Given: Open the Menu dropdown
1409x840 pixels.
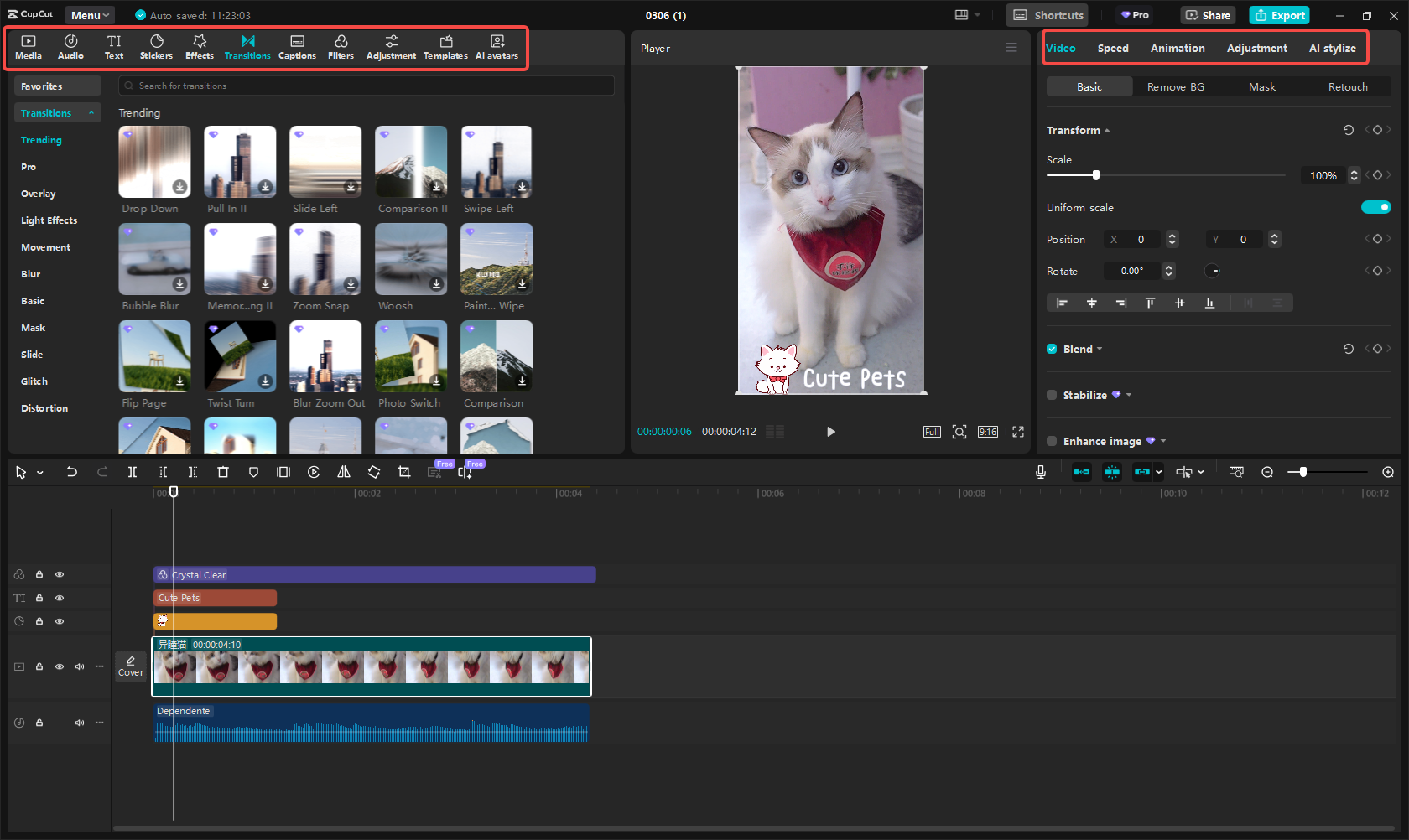Looking at the screenshot, I should click(x=90, y=15).
